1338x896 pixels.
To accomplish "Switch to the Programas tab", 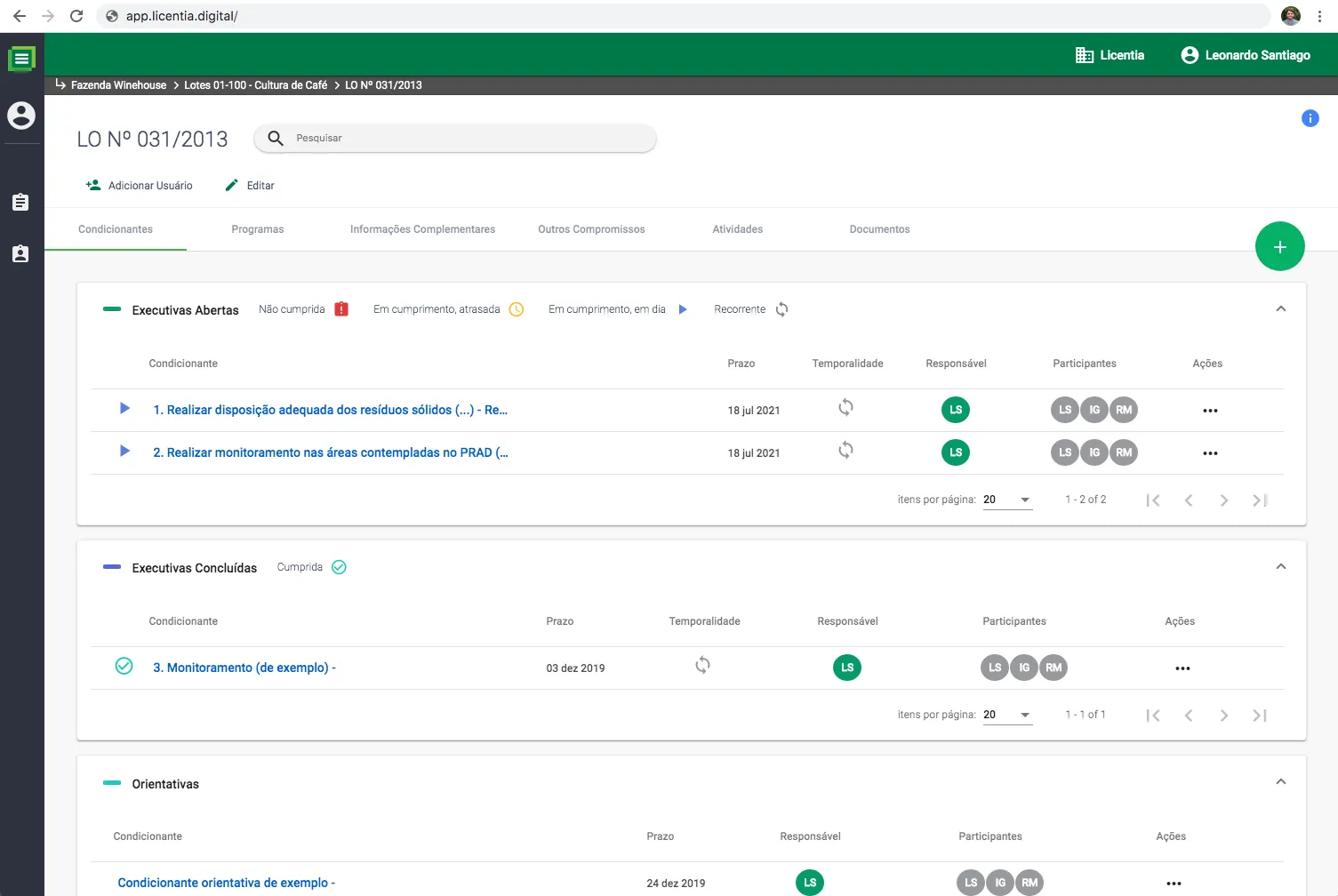I will pos(258,229).
